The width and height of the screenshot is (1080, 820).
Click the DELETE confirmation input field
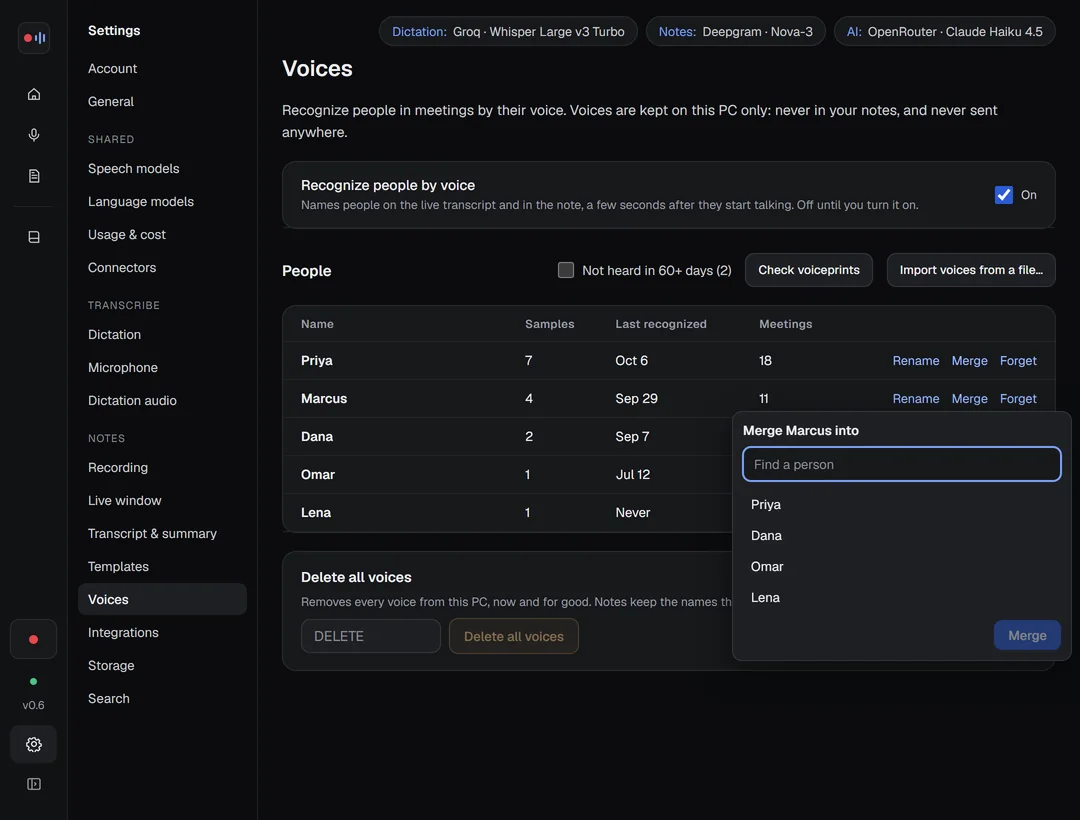371,636
